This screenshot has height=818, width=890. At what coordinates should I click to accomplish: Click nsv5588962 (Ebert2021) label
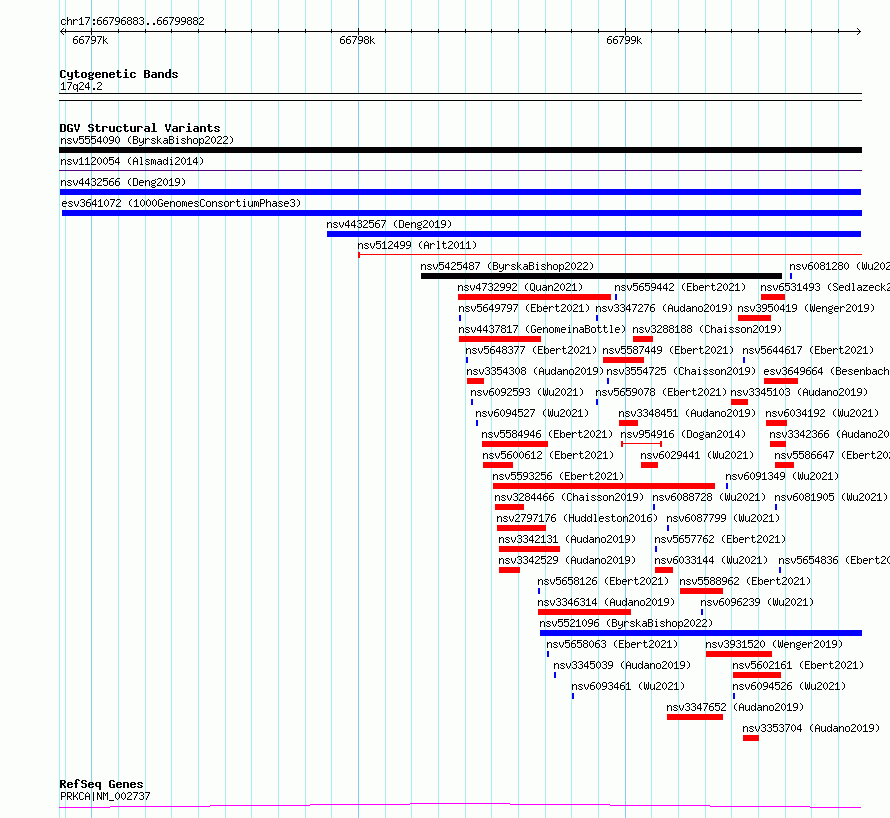[745, 581]
